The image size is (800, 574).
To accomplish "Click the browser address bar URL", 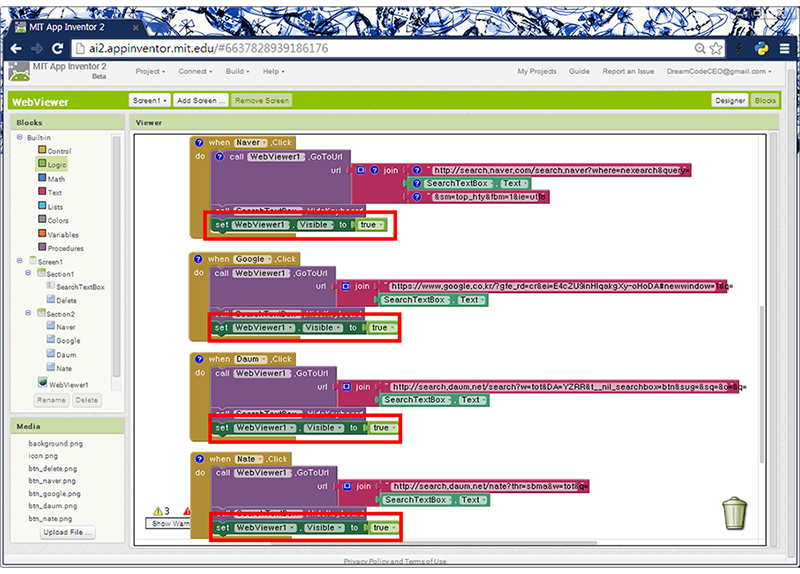I will (208, 48).
